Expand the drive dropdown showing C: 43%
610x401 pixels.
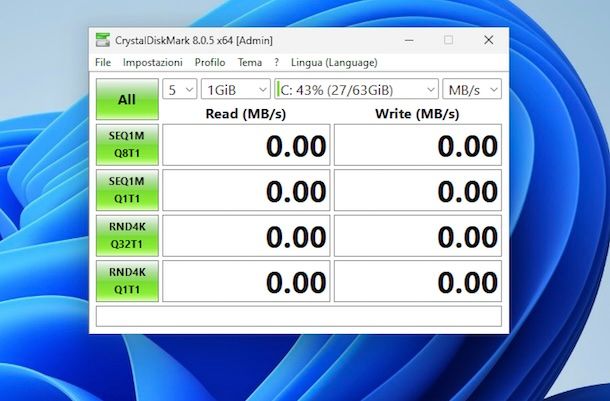pyautogui.click(x=356, y=89)
